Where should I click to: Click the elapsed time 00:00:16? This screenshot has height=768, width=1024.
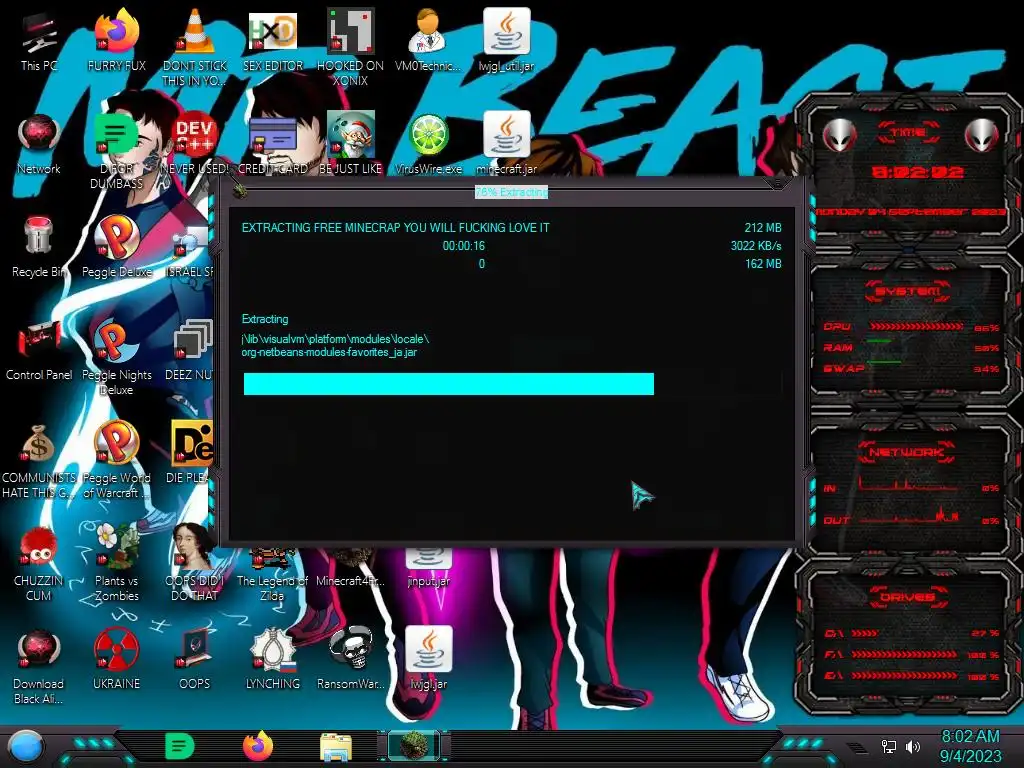point(464,246)
